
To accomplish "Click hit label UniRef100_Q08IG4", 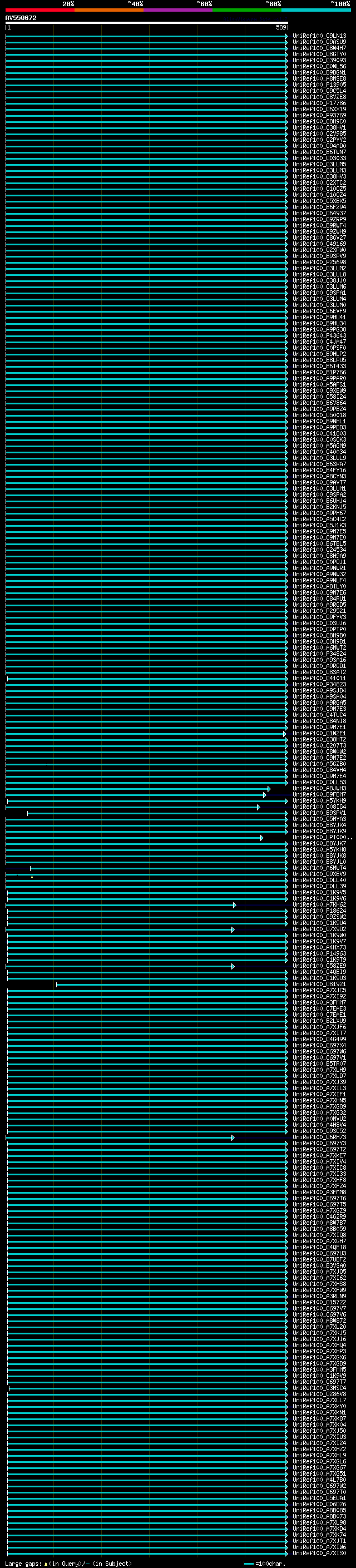I will pos(319,807).
